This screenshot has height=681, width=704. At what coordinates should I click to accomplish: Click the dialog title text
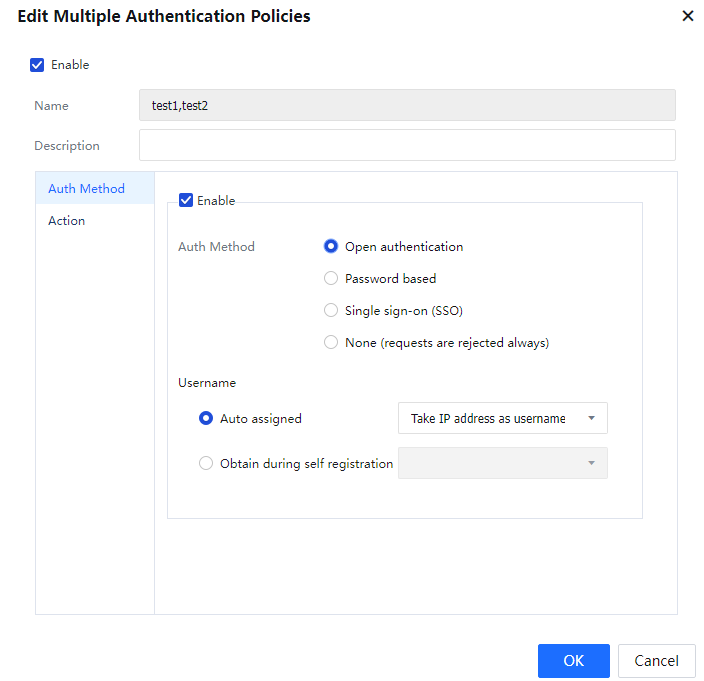coord(164,16)
